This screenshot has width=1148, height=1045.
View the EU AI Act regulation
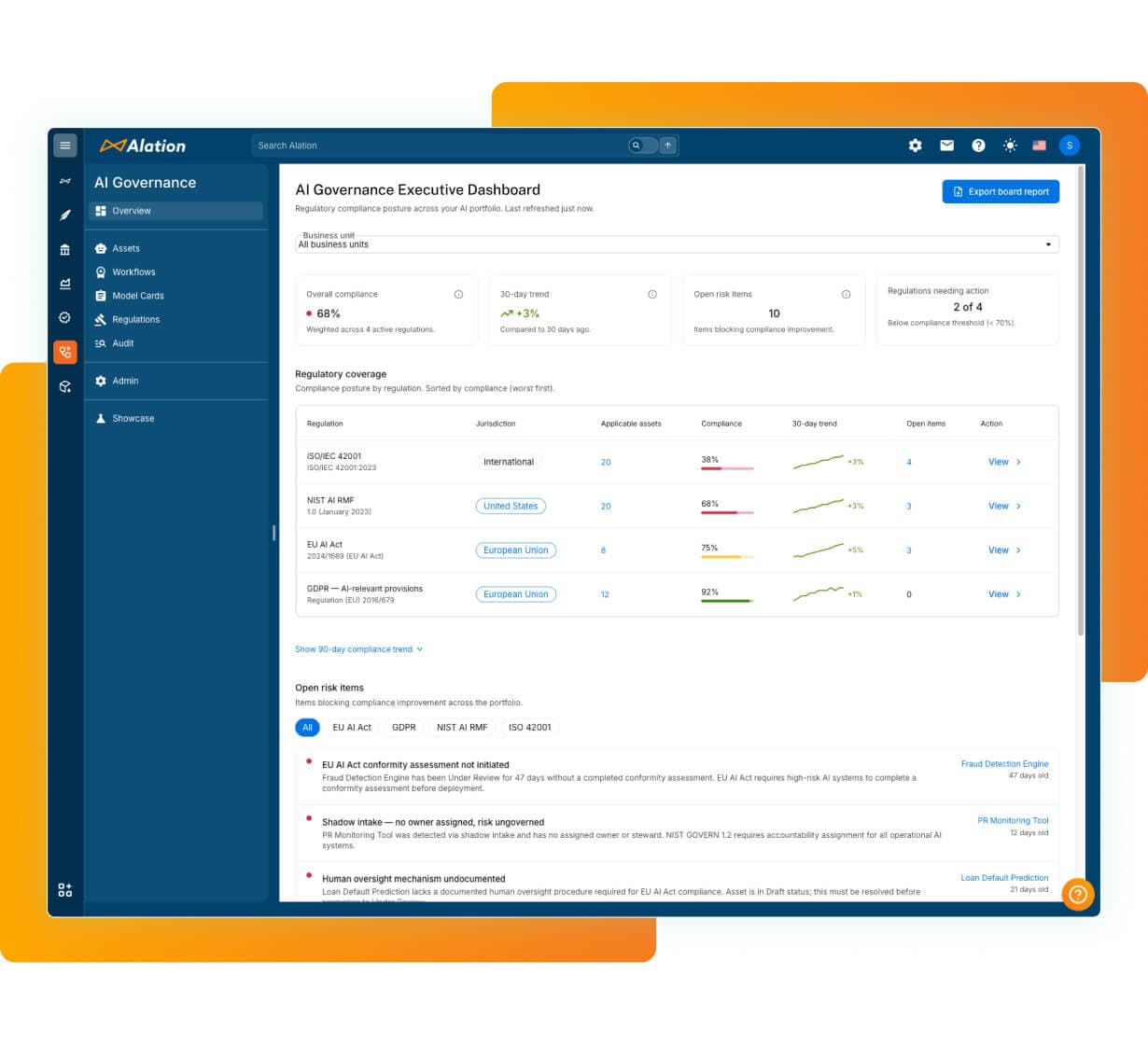pyautogui.click(x=1004, y=550)
